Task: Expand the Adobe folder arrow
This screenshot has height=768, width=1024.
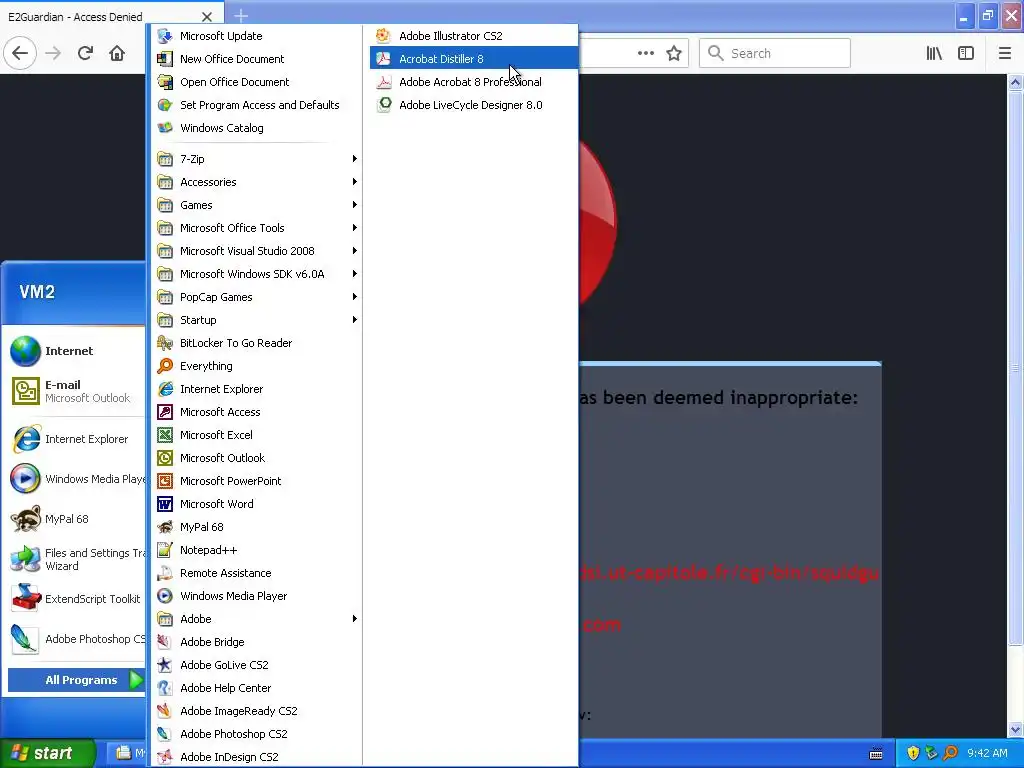Action: pos(355,619)
